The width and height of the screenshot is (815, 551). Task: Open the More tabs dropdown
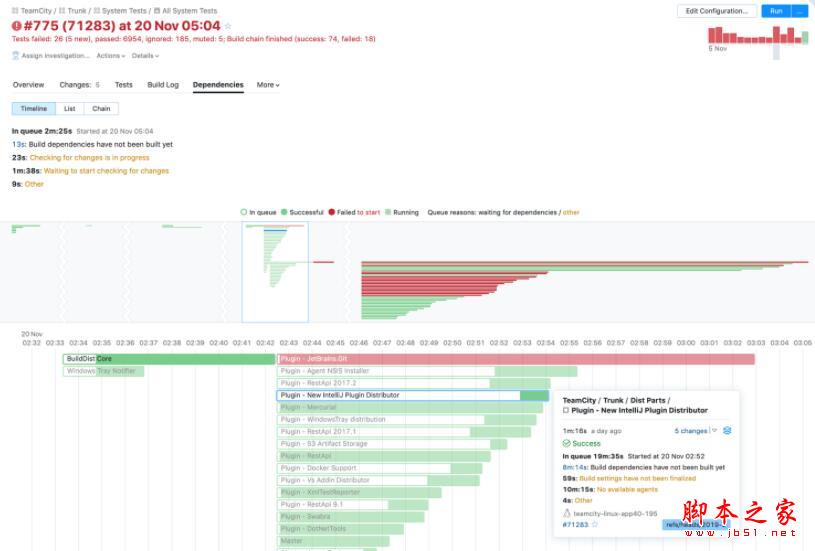tap(268, 85)
